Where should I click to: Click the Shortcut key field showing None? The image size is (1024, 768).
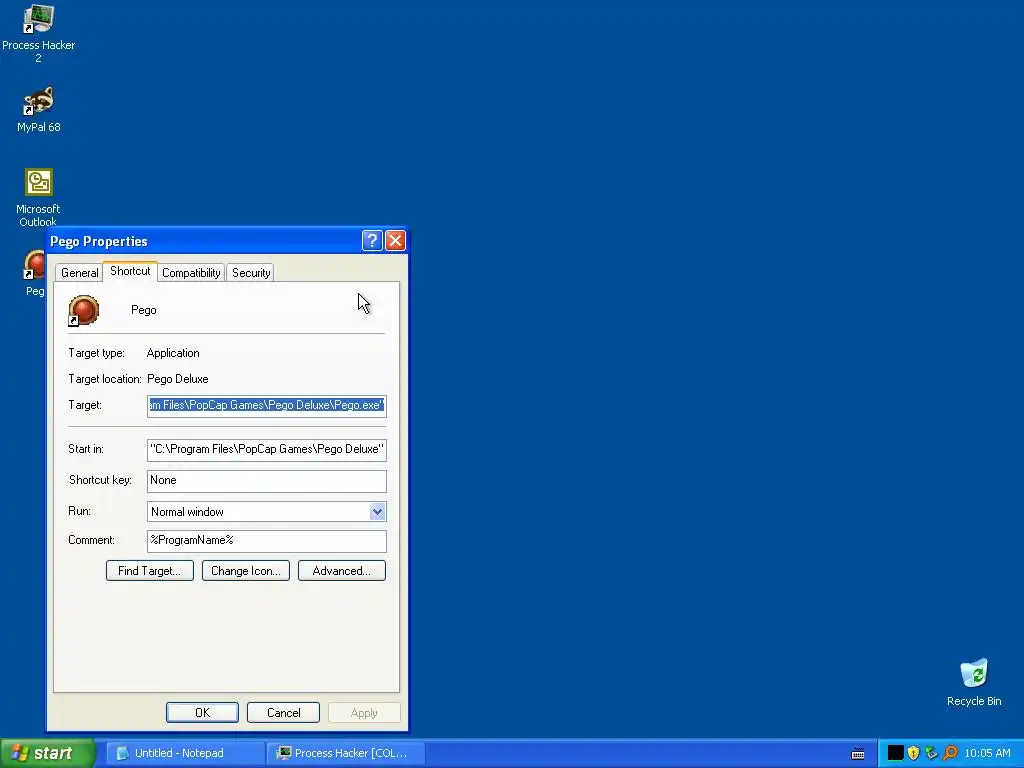266,481
